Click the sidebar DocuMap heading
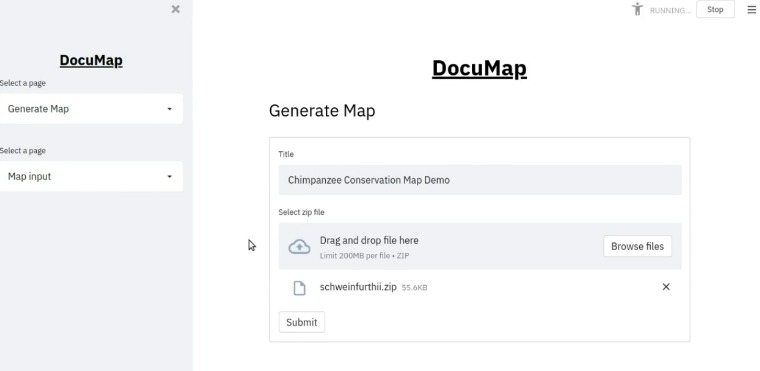The width and height of the screenshot is (760, 371). coord(91,61)
